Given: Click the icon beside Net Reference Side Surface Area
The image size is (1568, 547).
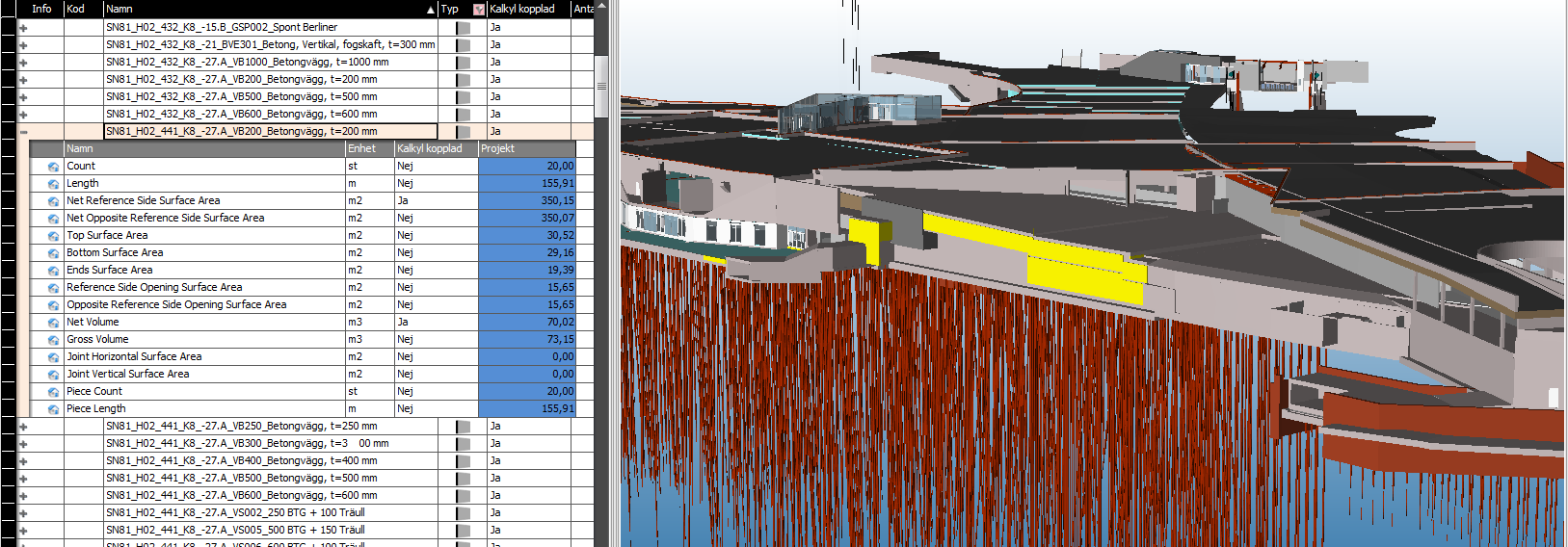Looking at the screenshot, I should pos(53,201).
